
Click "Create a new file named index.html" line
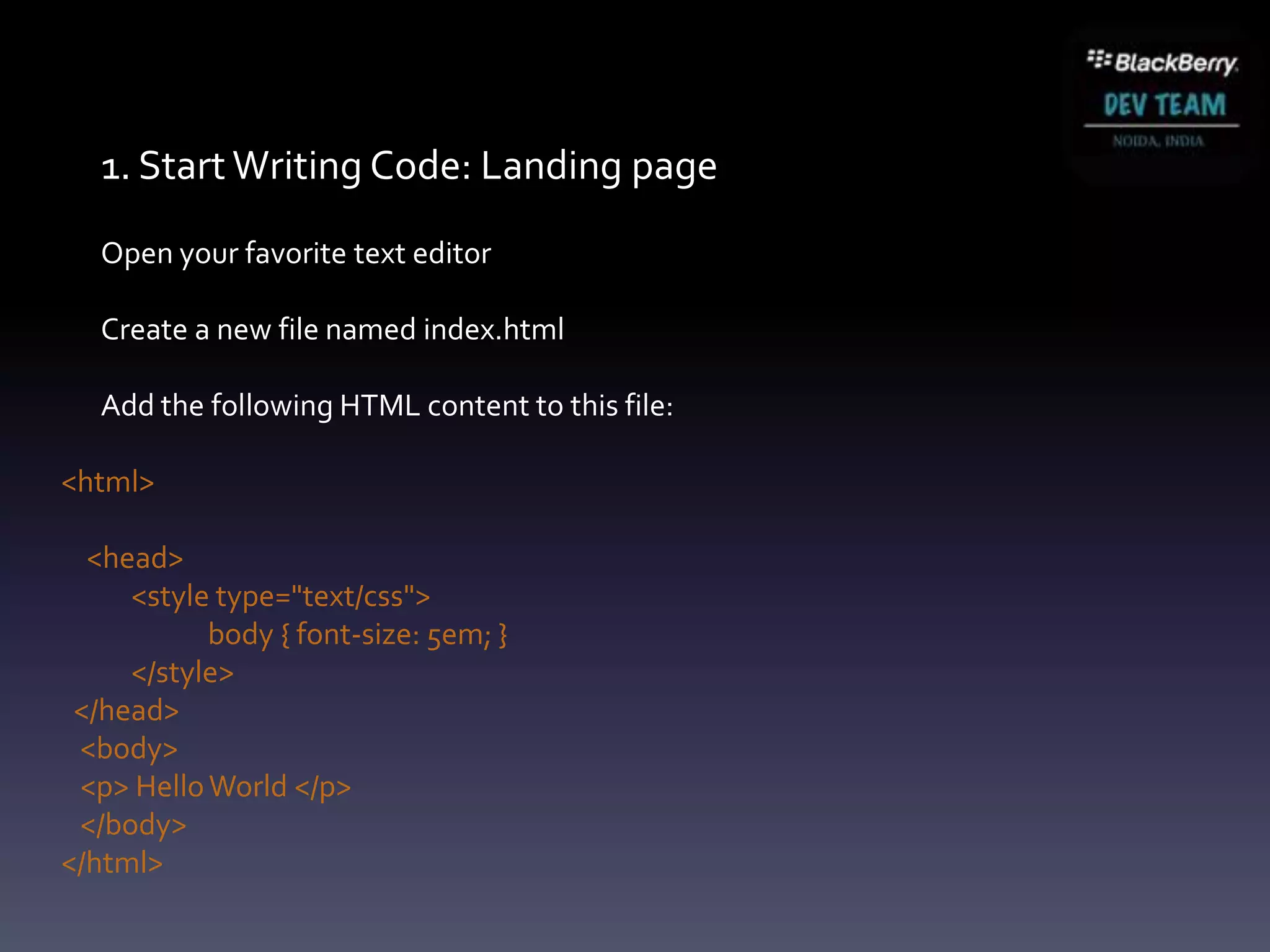332,329
